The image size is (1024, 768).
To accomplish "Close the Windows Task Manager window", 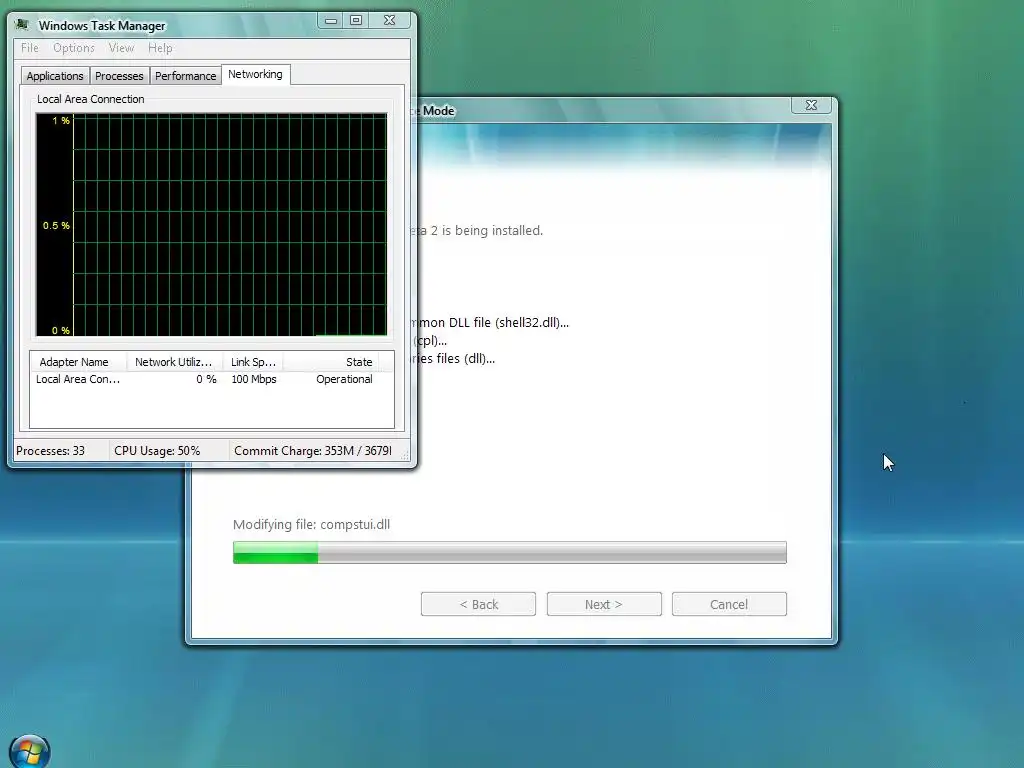I will pyautogui.click(x=389, y=20).
